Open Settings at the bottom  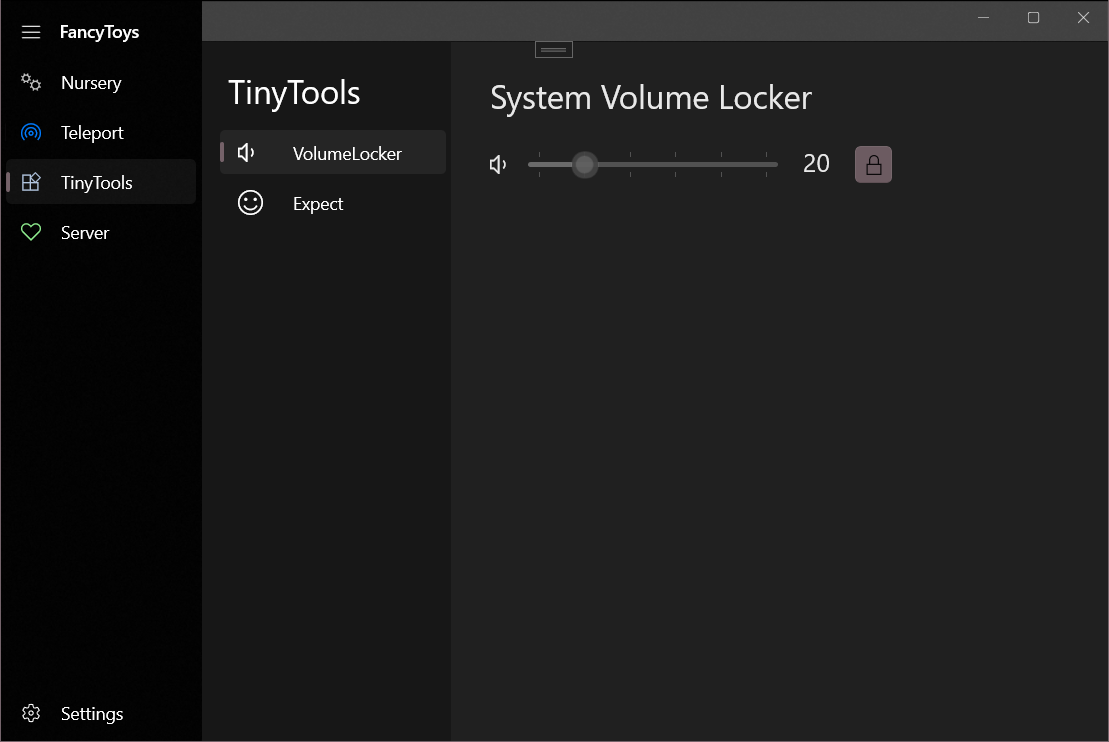[x=91, y=713]
